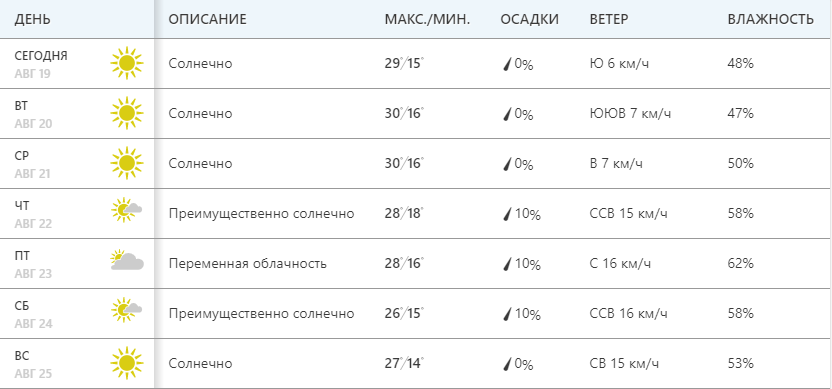Select the ВЛАЖНОСТЬ column header
The height and width of the screenshot is (389, 832).
[770, 20]
